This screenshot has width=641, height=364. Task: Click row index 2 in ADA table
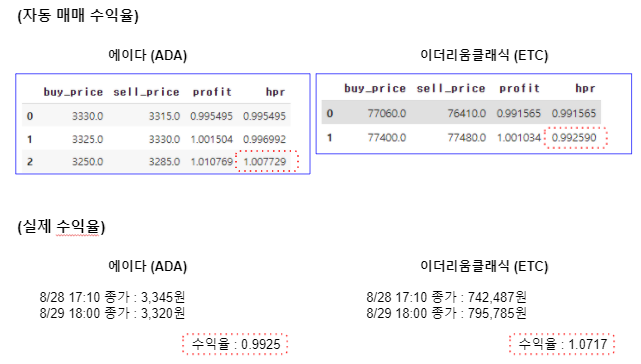(x=30, y=162)
